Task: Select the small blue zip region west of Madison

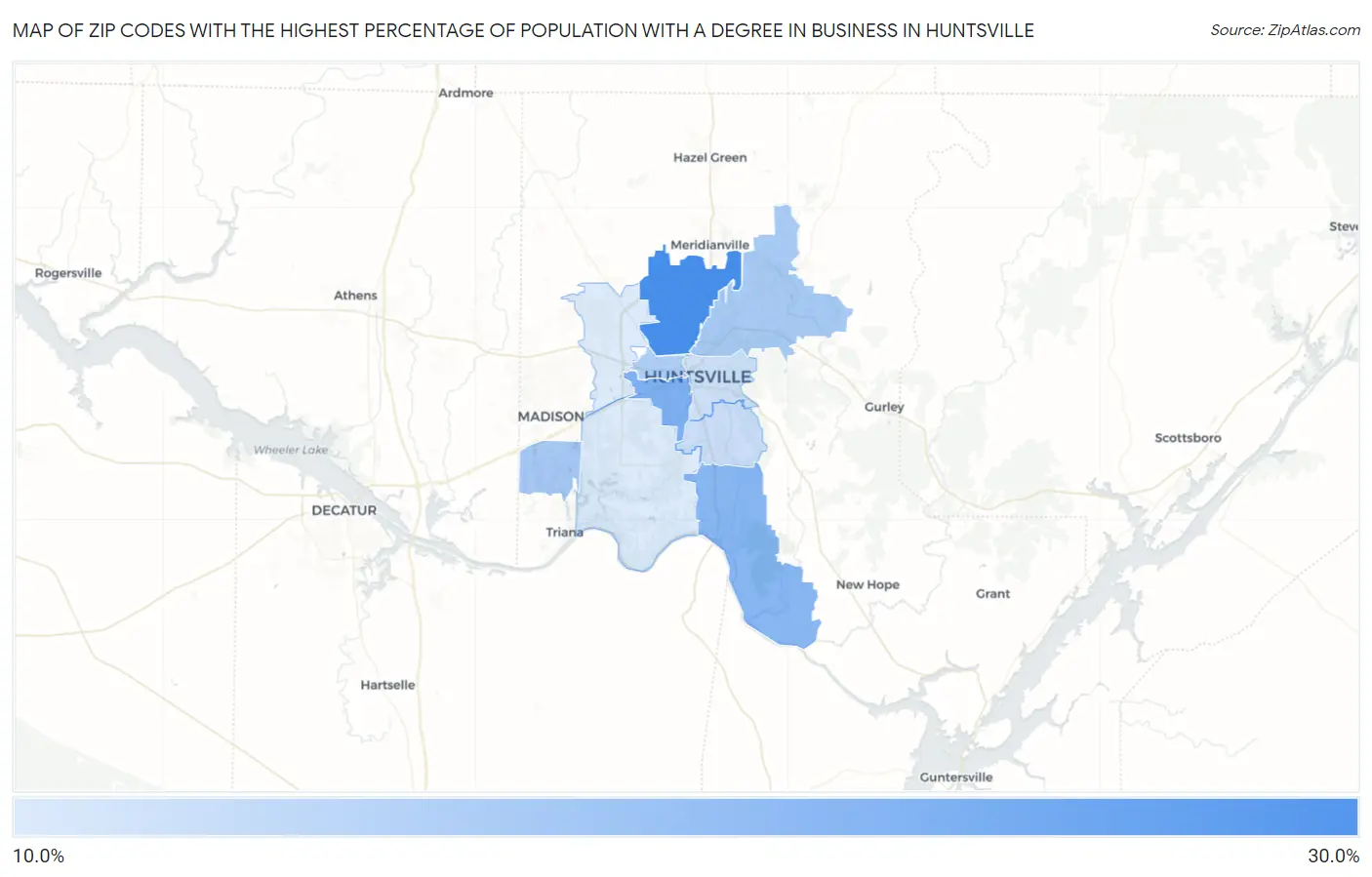Action: (x=549, y=468)
